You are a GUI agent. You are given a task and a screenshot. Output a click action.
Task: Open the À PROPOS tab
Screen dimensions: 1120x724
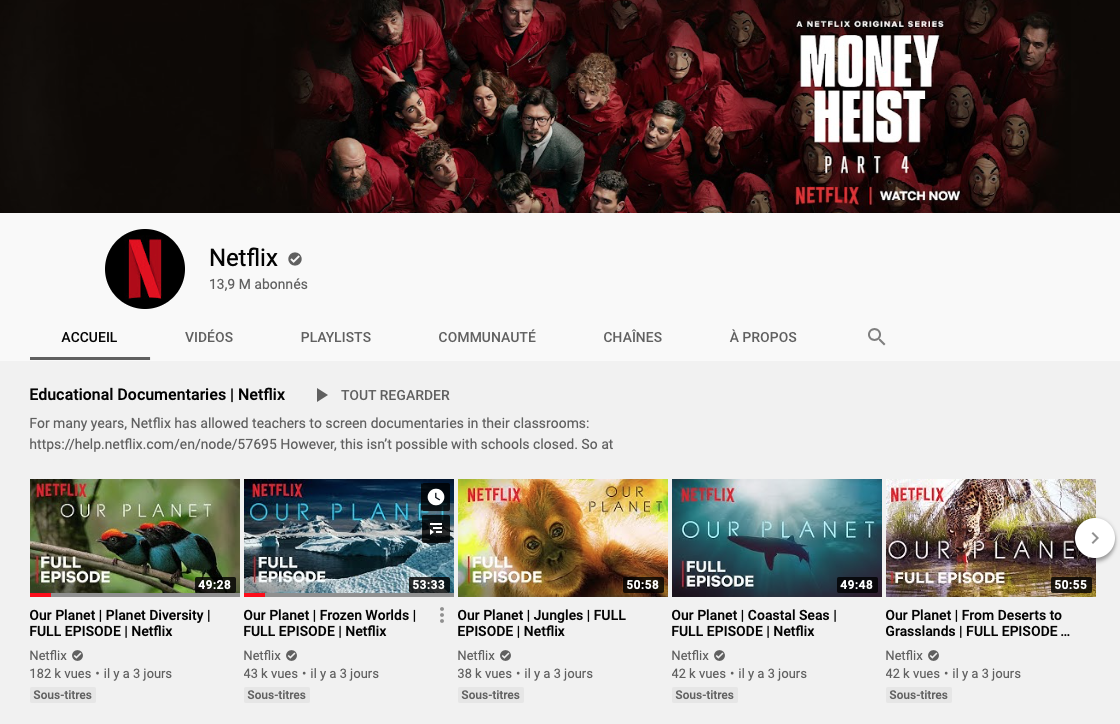coord(763,337)
